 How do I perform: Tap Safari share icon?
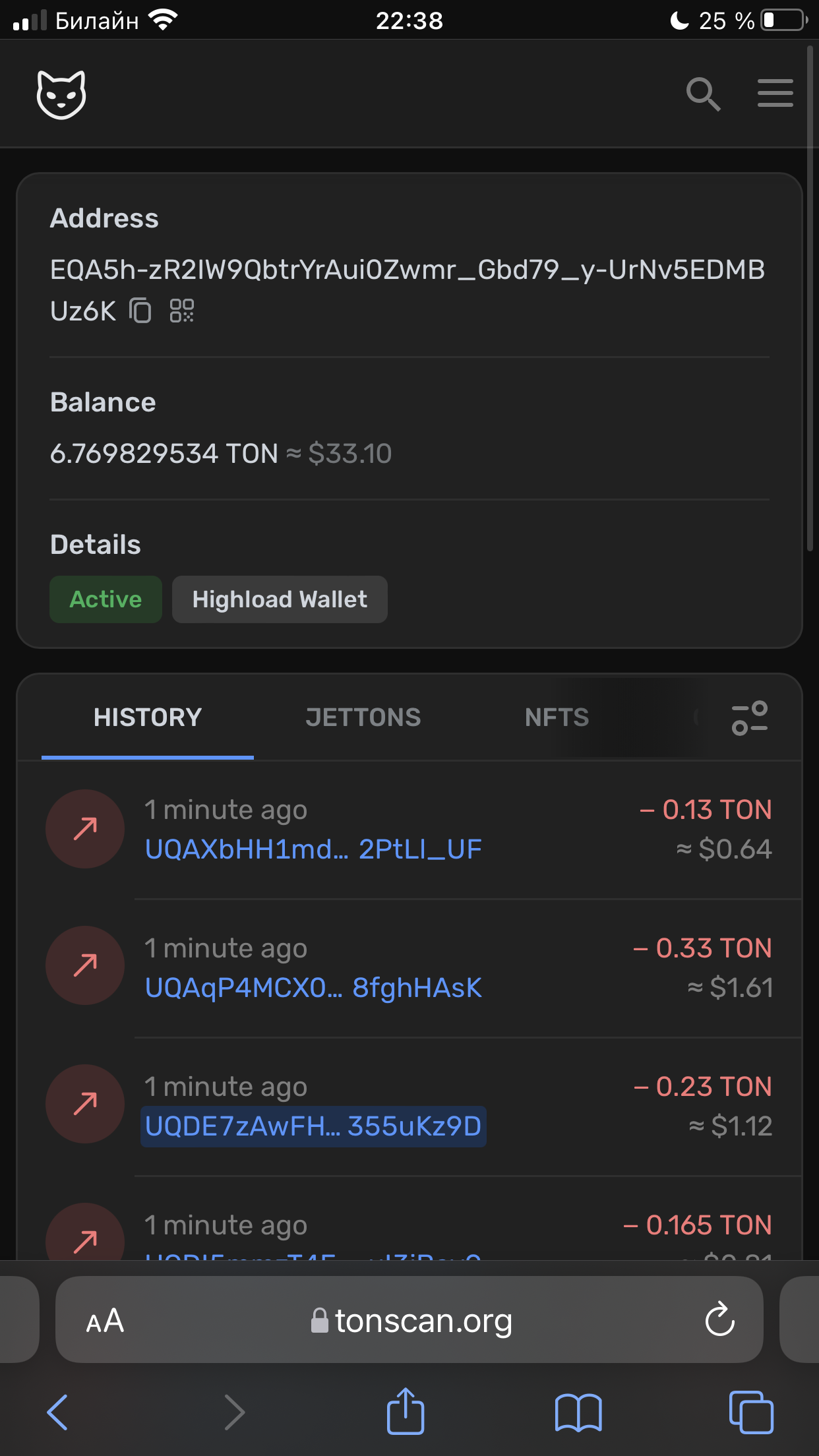click(405, 1411)
